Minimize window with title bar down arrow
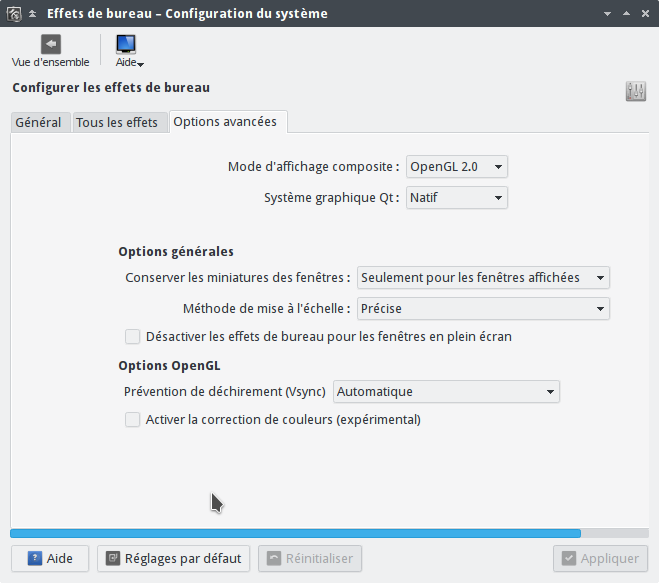 pyautogui.click(x=607, y=14)
